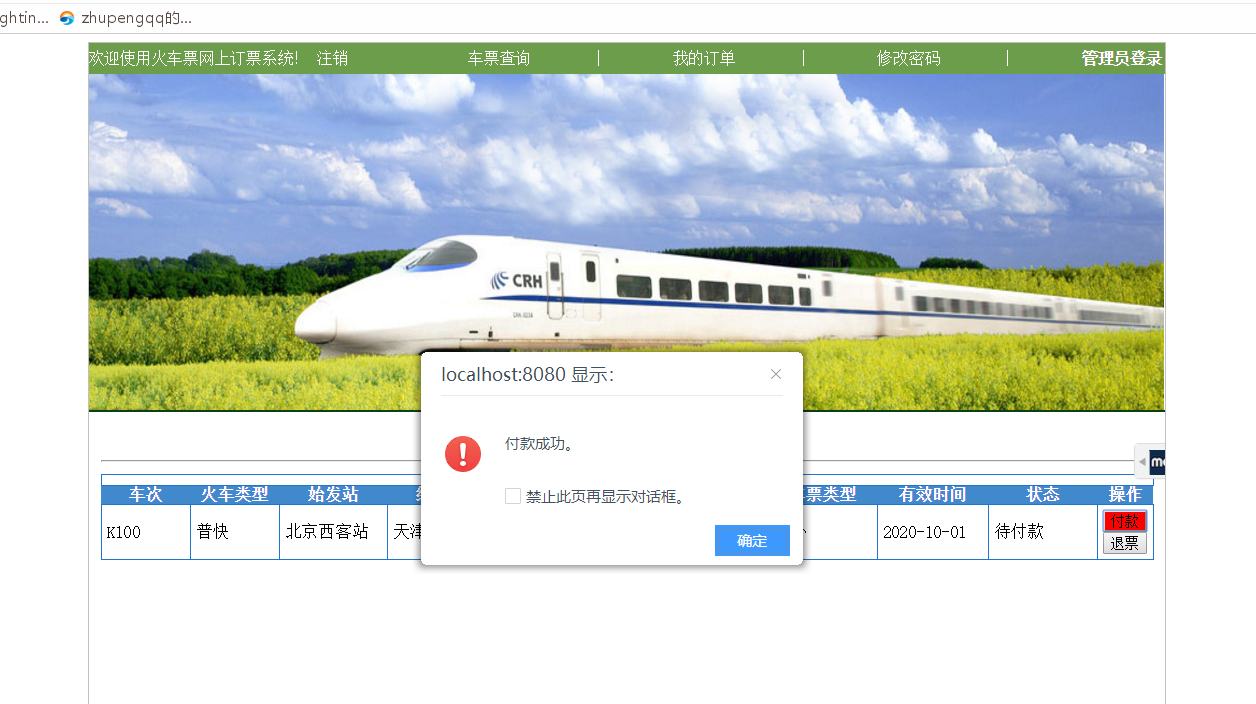Click the 管理员登录 link
Image resolution: width=1256 pixels, height=704 pixels.
(1122, 58)
